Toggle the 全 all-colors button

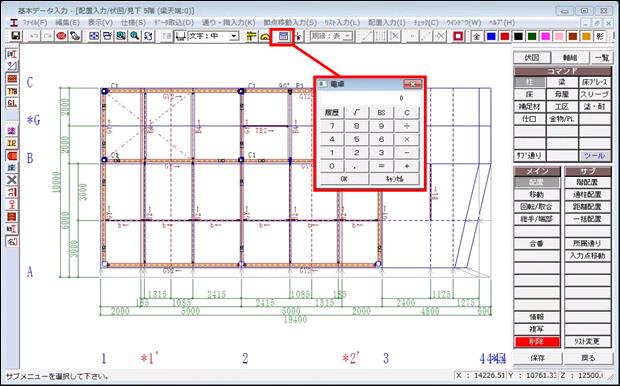(476, 36)
